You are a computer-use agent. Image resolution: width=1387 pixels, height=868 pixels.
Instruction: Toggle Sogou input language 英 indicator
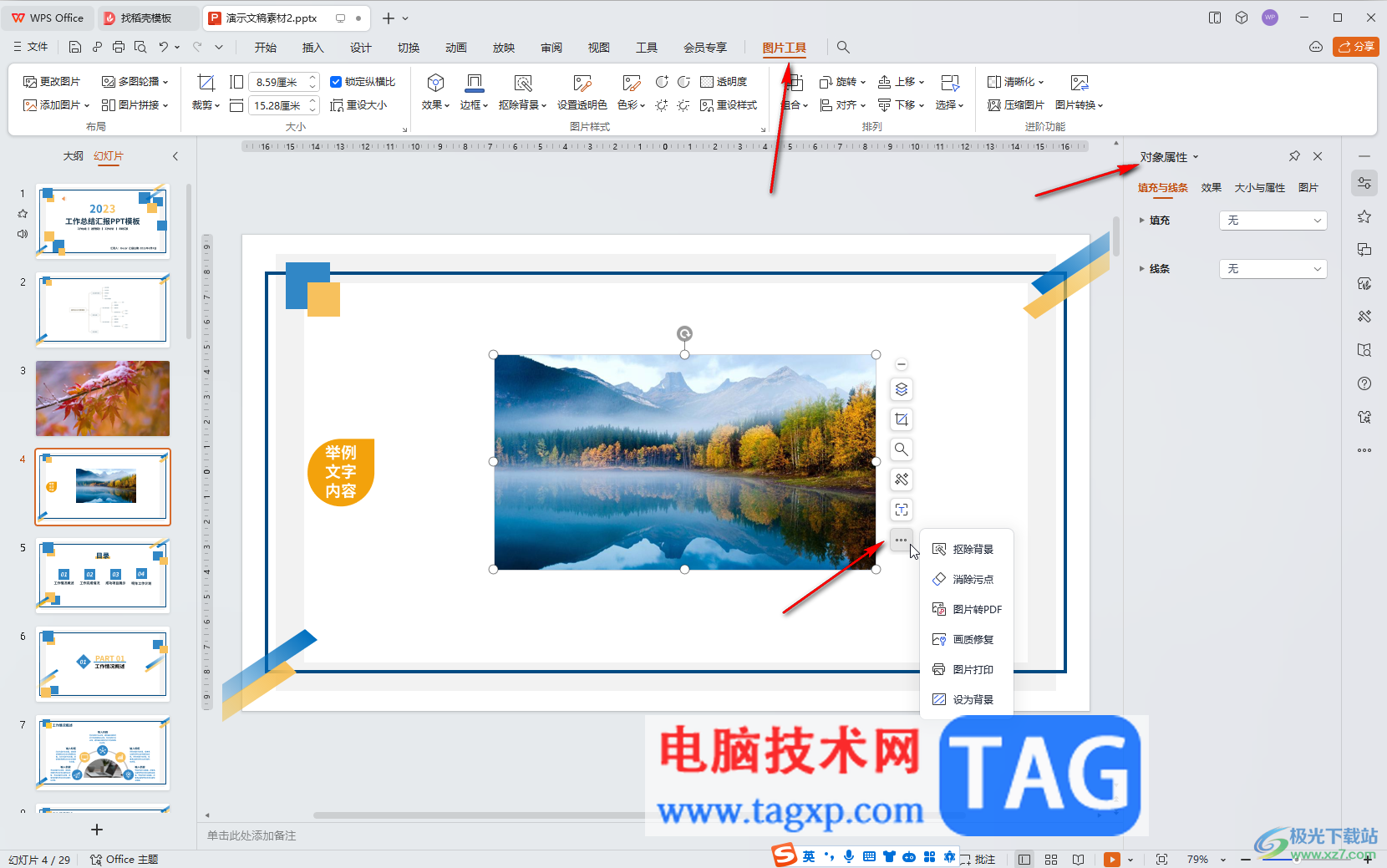[809, 856]
